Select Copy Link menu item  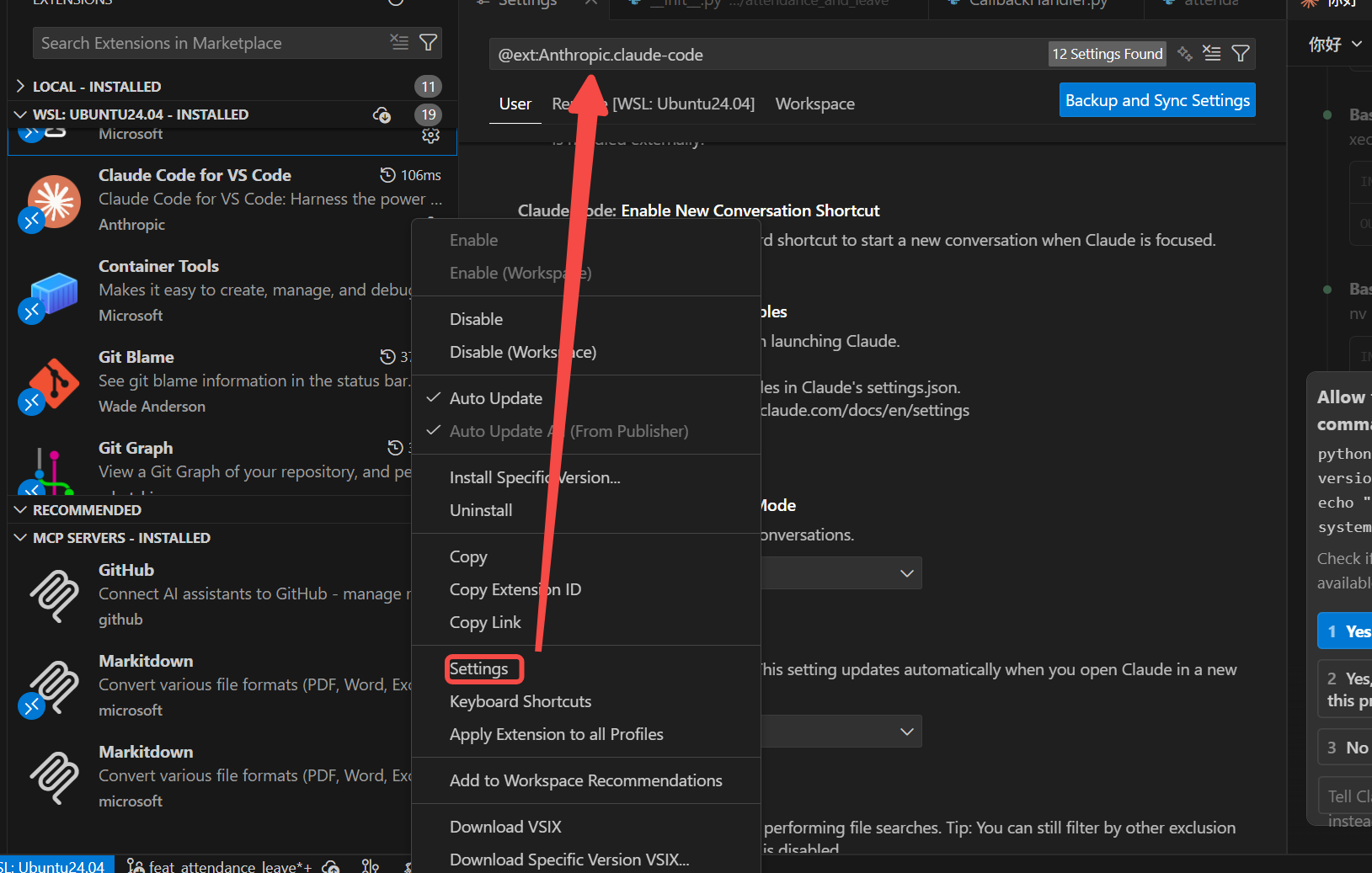485,622
